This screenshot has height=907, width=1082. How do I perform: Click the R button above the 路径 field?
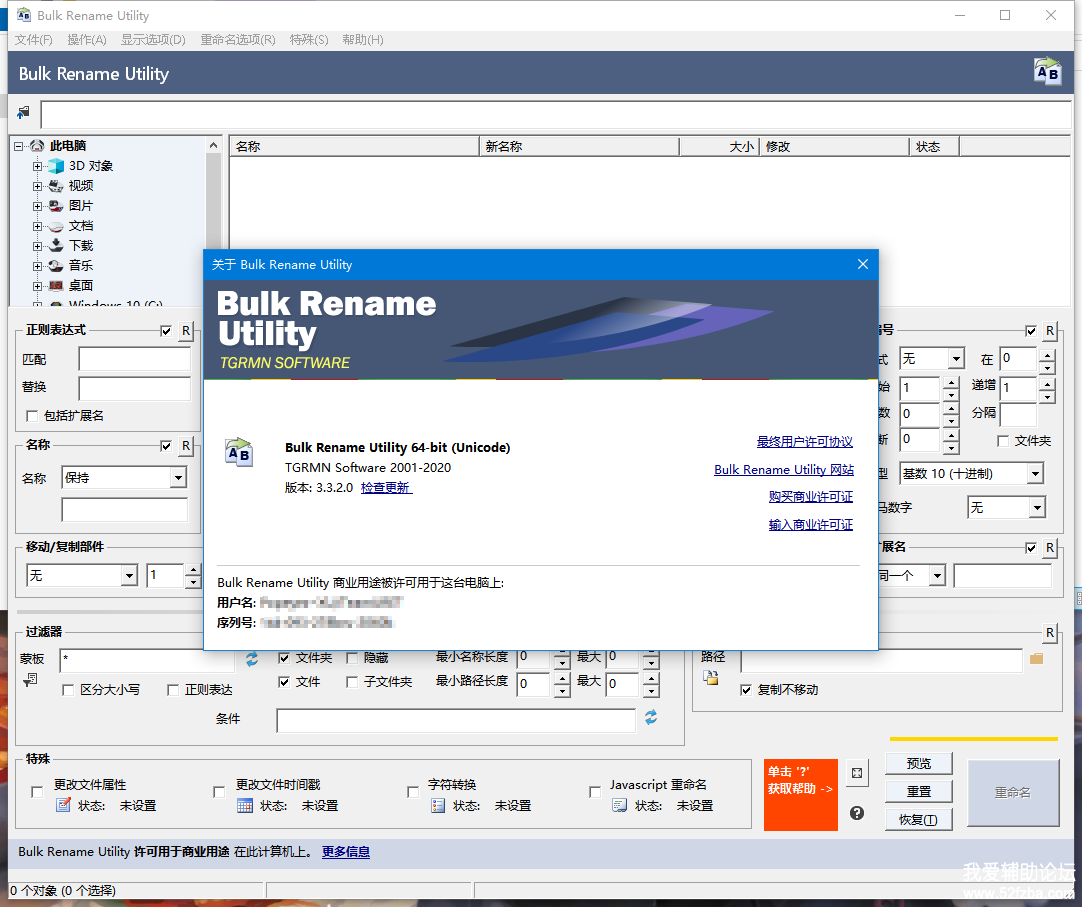tap(1050, 632)
